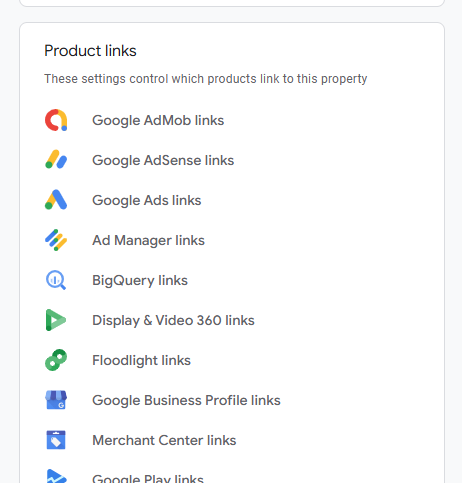Click the Display & Video 360 icon

click(56, 320)
